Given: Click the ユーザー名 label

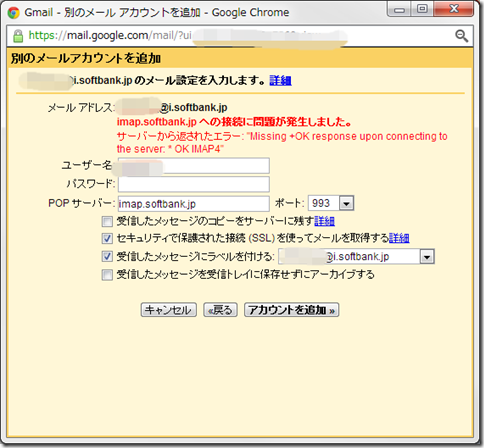Looking at the screenshot, I should 87,165.
